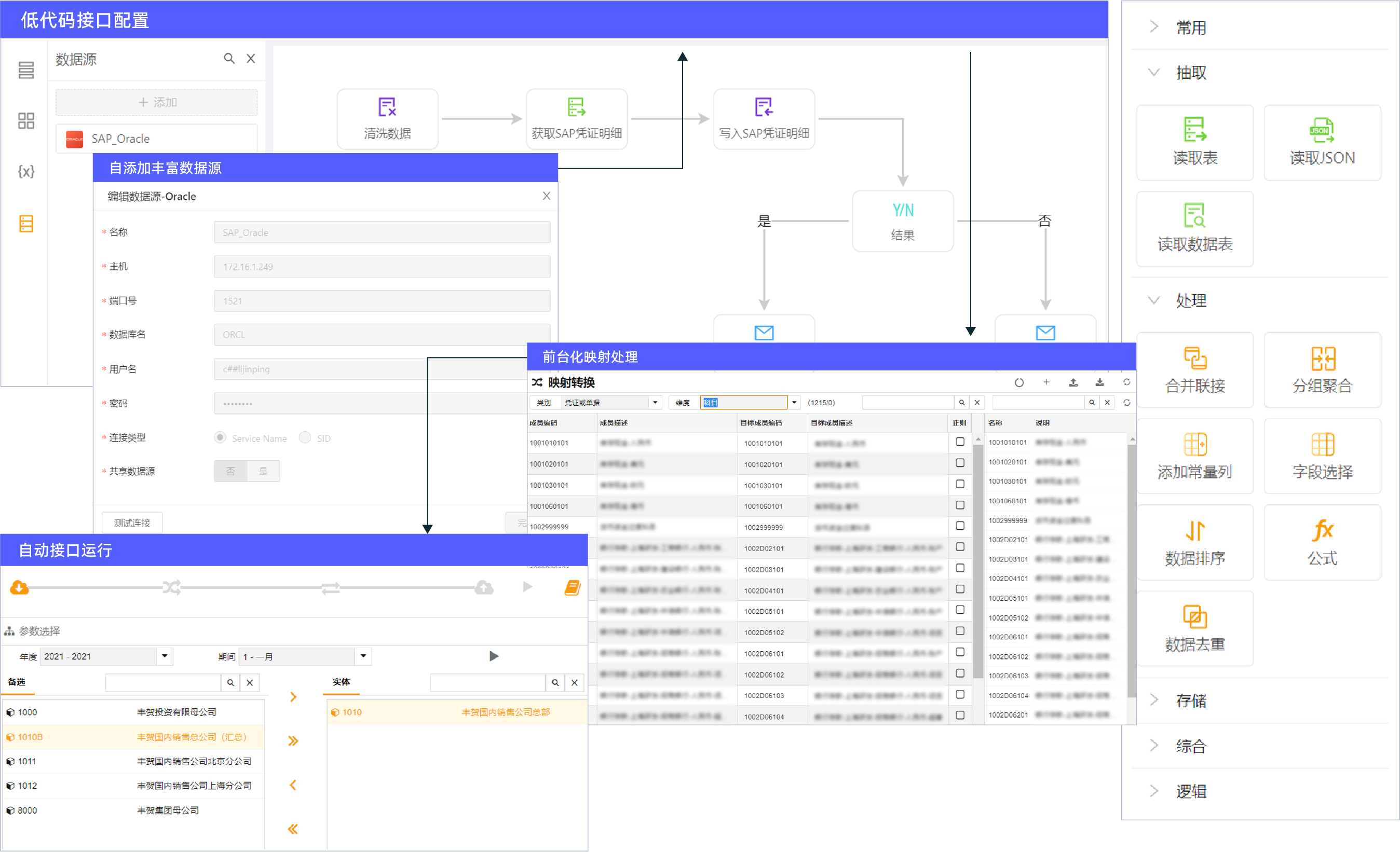Open the 年度 2021 - 2021 dropdown
Screen dimensions: 1400x852
coord(165,656)
